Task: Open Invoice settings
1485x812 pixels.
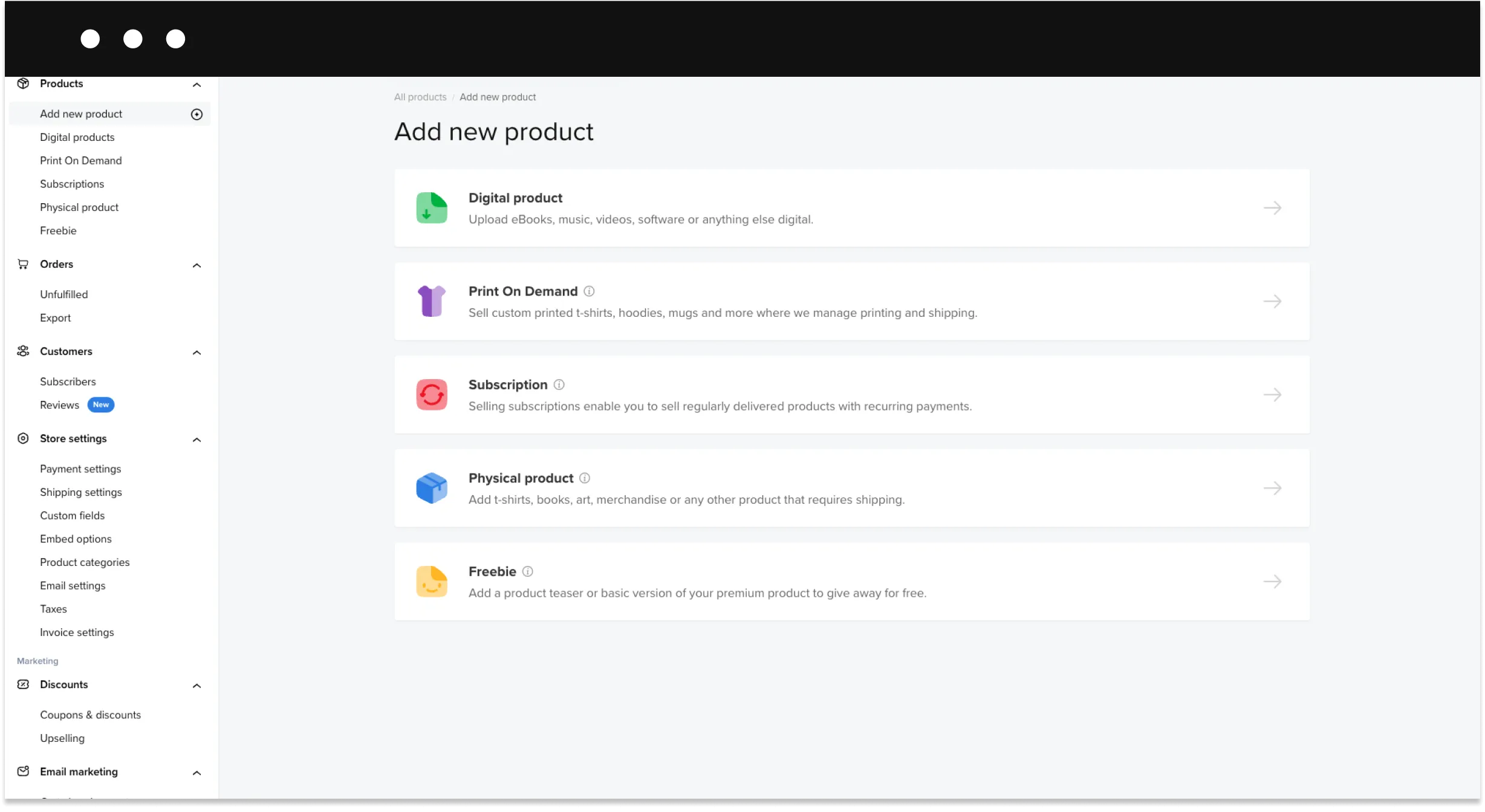Action: 77,632
